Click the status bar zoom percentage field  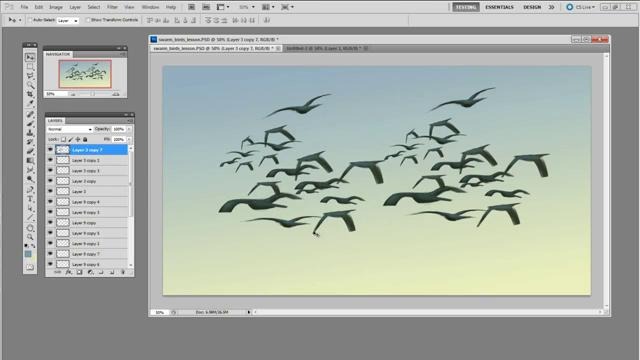point(160,312)
